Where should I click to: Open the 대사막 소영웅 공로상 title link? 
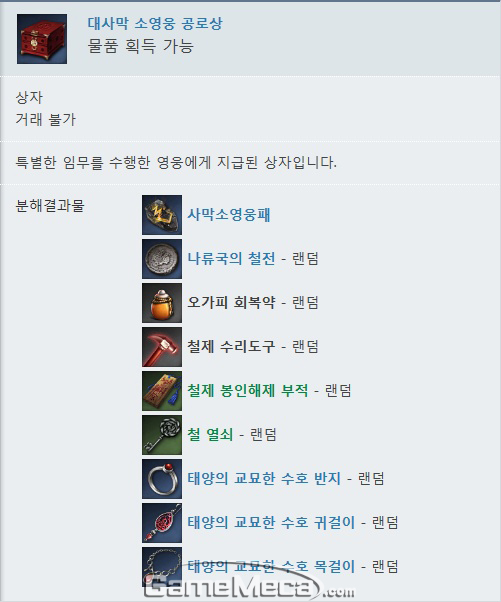[x=155, y=23]
